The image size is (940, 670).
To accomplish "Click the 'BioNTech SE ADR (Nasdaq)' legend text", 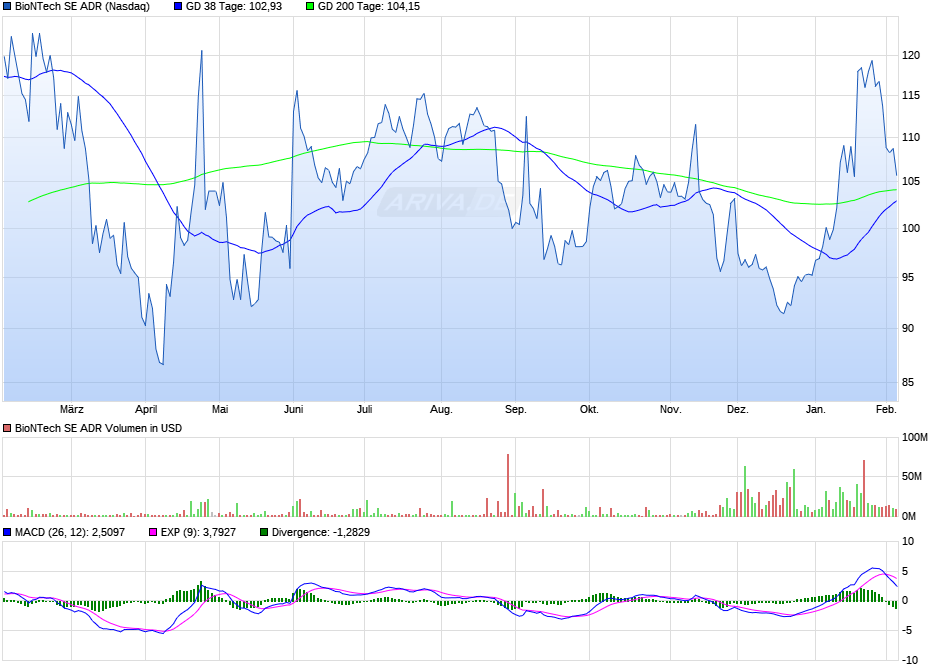I will (x=82, y=7).
